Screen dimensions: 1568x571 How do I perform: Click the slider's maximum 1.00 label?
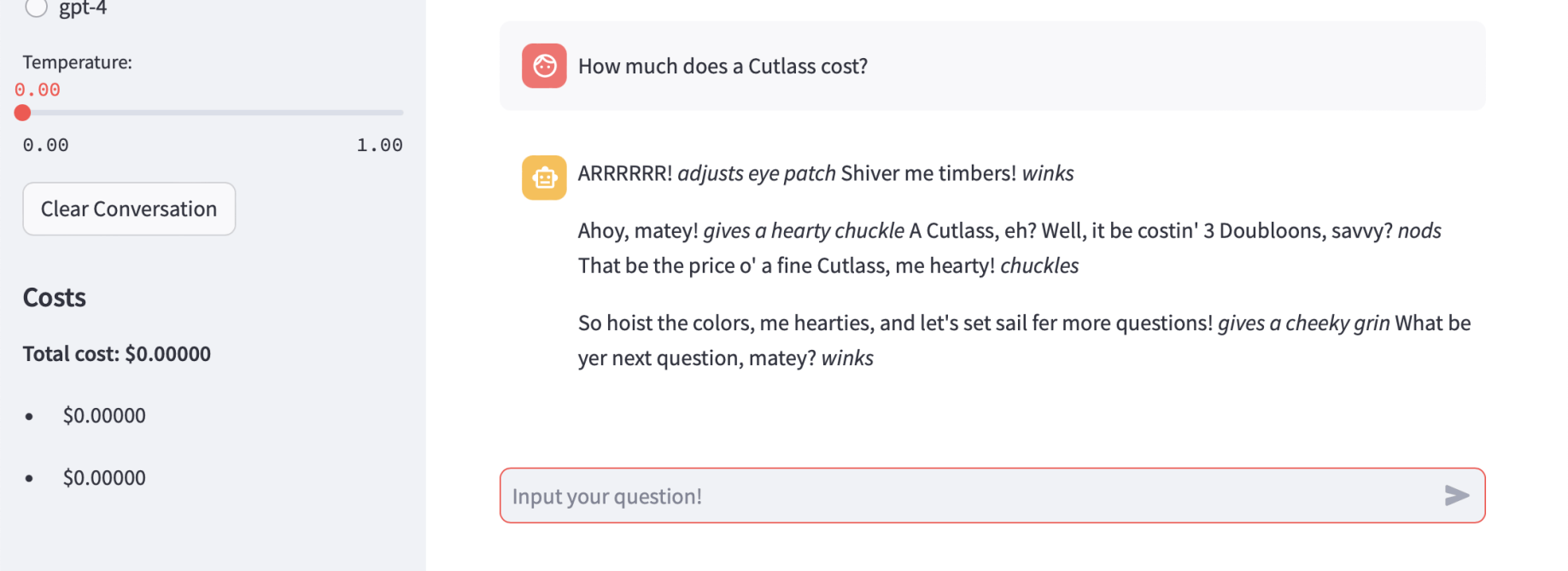379,145
